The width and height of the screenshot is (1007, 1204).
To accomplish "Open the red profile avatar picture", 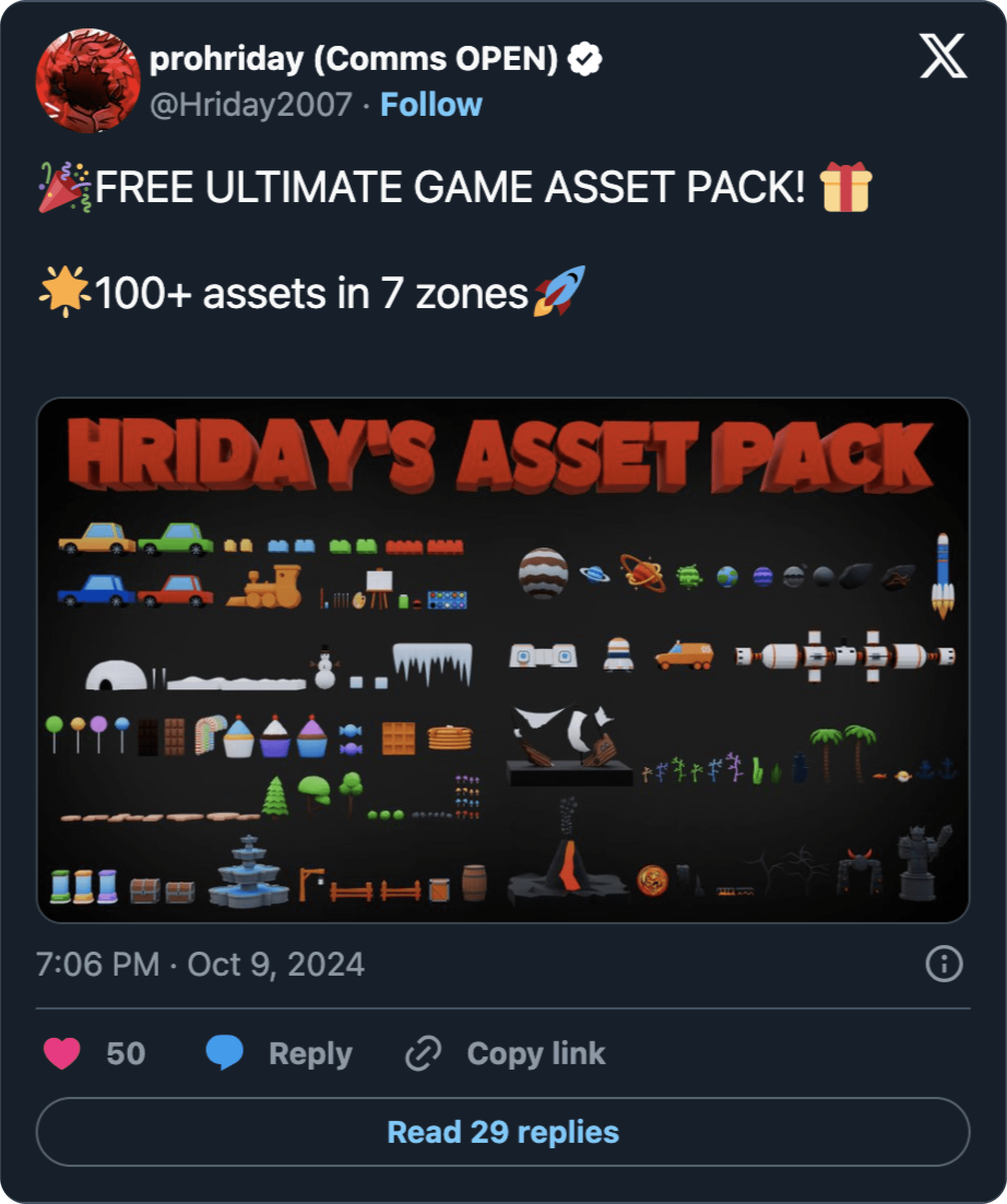I will [x=88, y=81].
